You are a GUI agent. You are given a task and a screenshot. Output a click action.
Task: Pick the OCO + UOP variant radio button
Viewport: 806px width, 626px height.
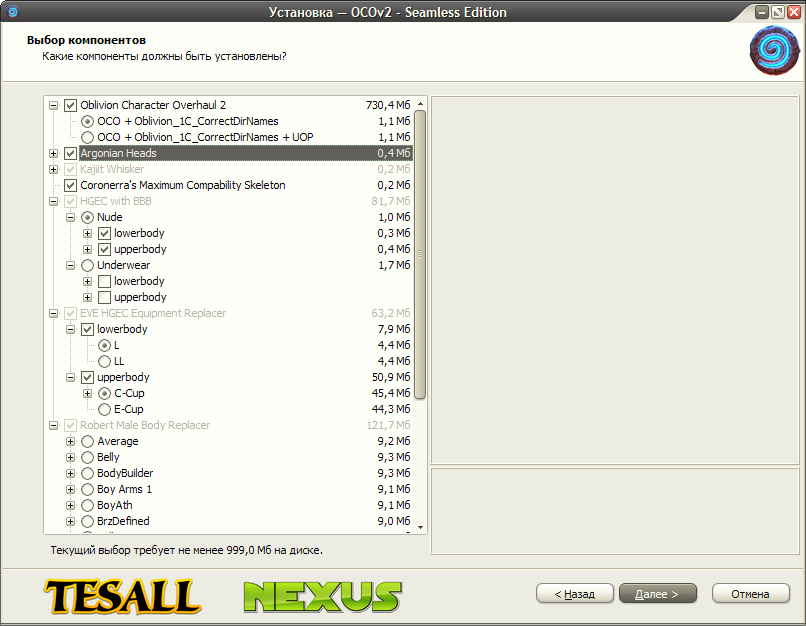pos(87,137)
